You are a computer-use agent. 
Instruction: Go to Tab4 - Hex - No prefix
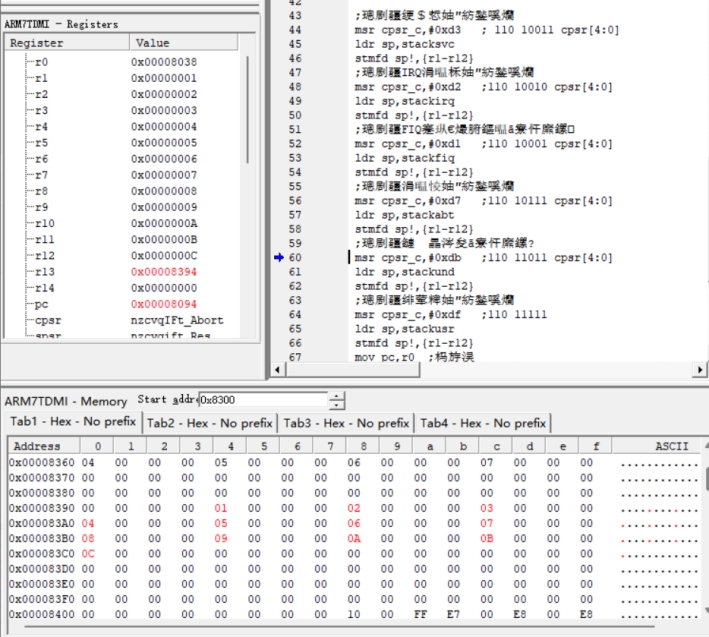pyautogui.click(x=483, y=423)
